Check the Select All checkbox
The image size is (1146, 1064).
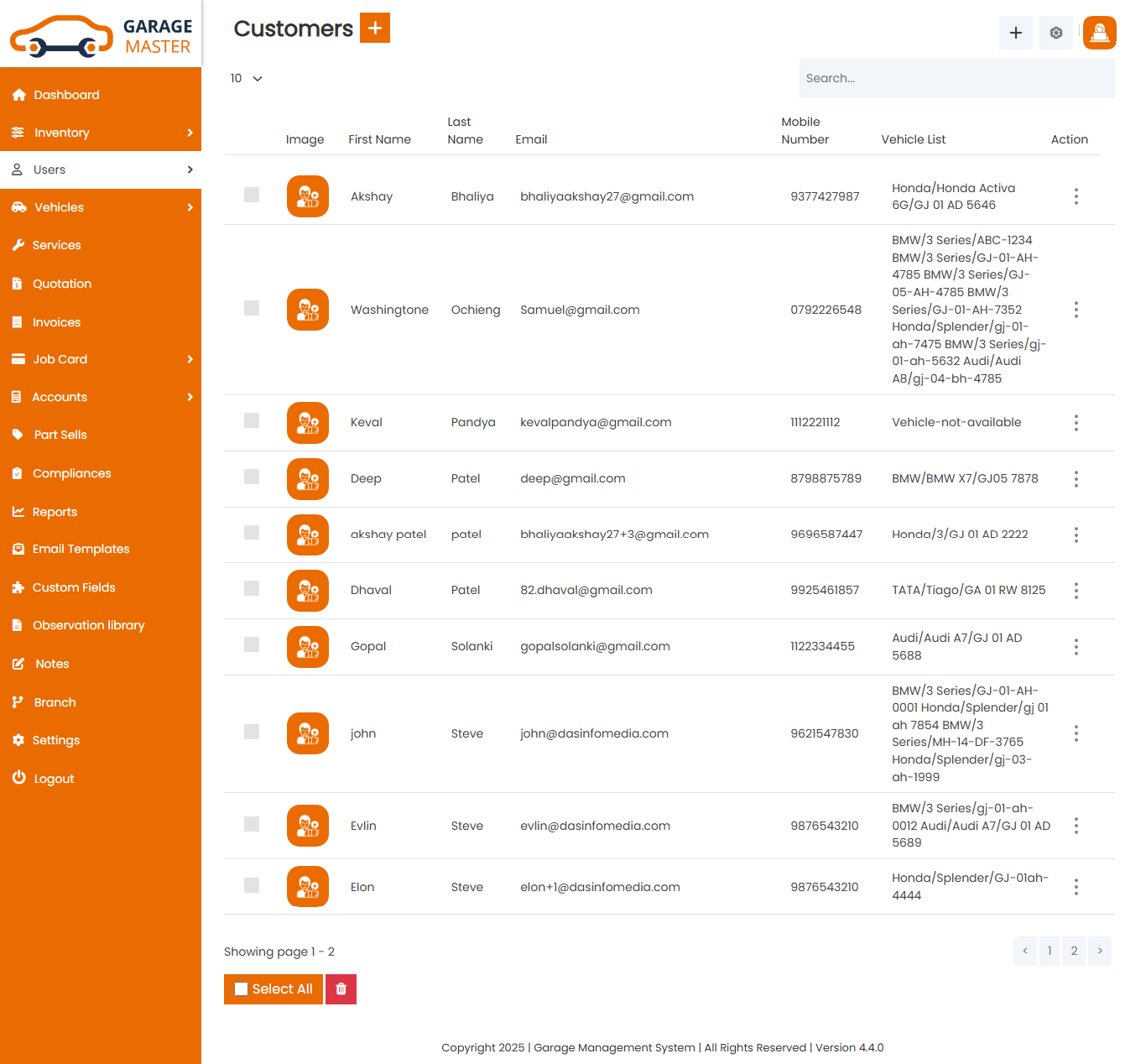click(x=242, y=989)
